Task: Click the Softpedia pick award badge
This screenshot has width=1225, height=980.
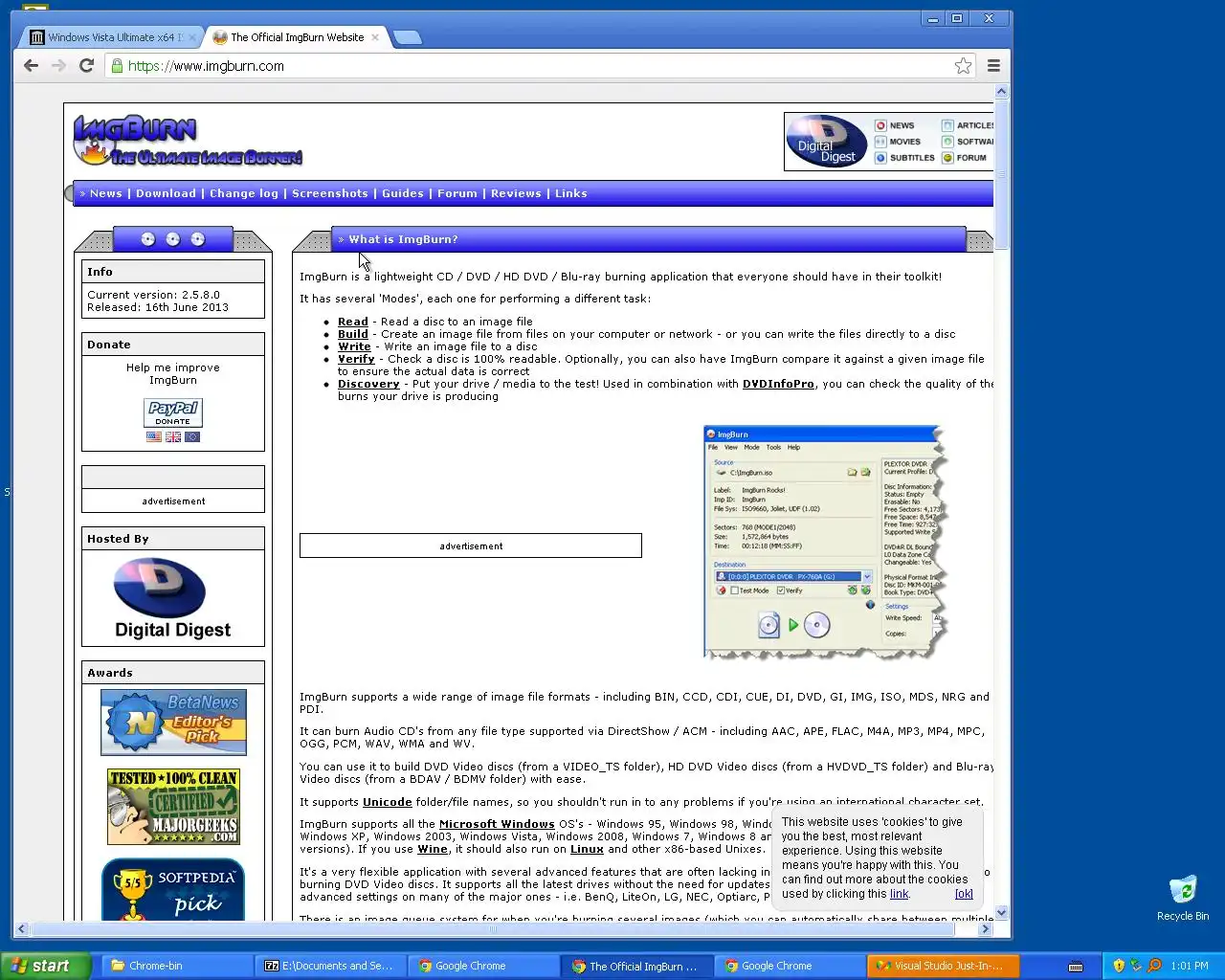Action: point(173,890)
